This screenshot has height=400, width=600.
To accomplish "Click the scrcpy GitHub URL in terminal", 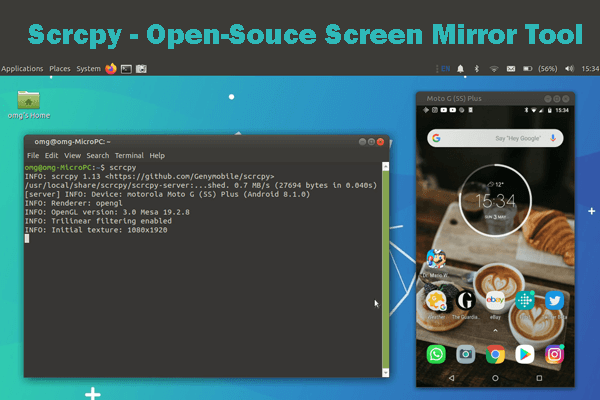I will [x=190, y=176].
